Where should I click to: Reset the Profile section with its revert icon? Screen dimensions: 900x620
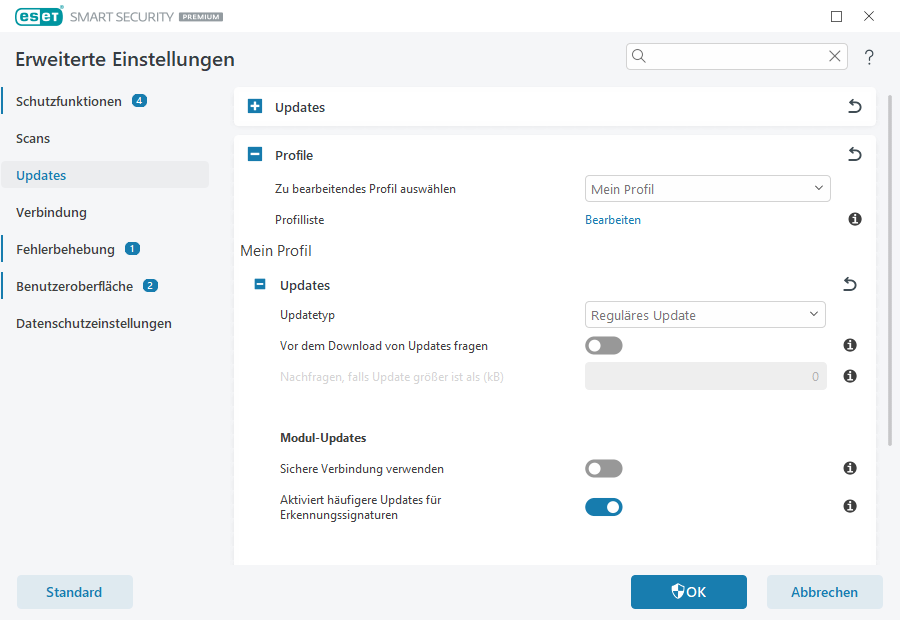tap(853, 154)
